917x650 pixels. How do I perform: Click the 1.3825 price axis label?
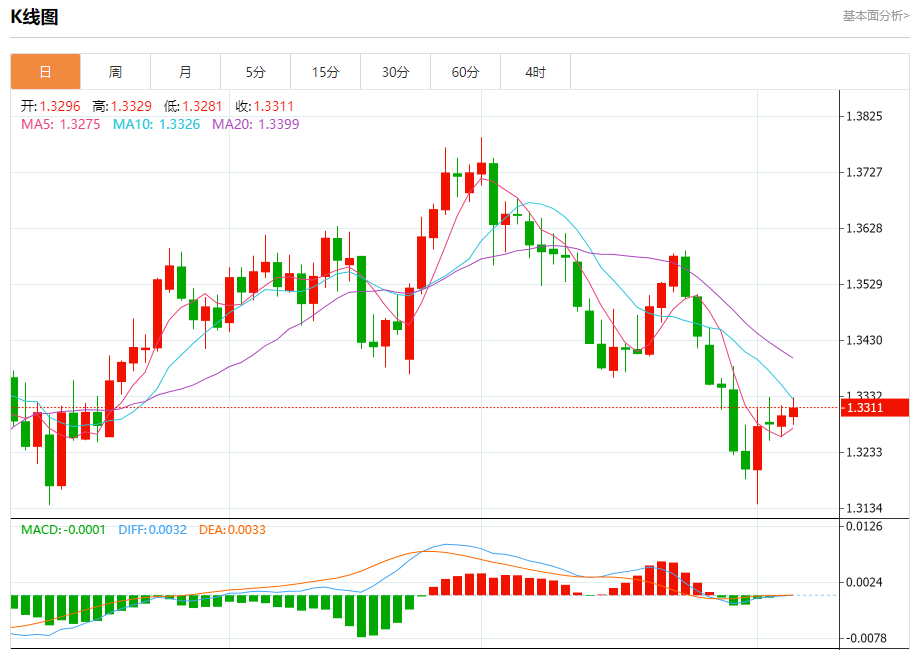point(864,116)
